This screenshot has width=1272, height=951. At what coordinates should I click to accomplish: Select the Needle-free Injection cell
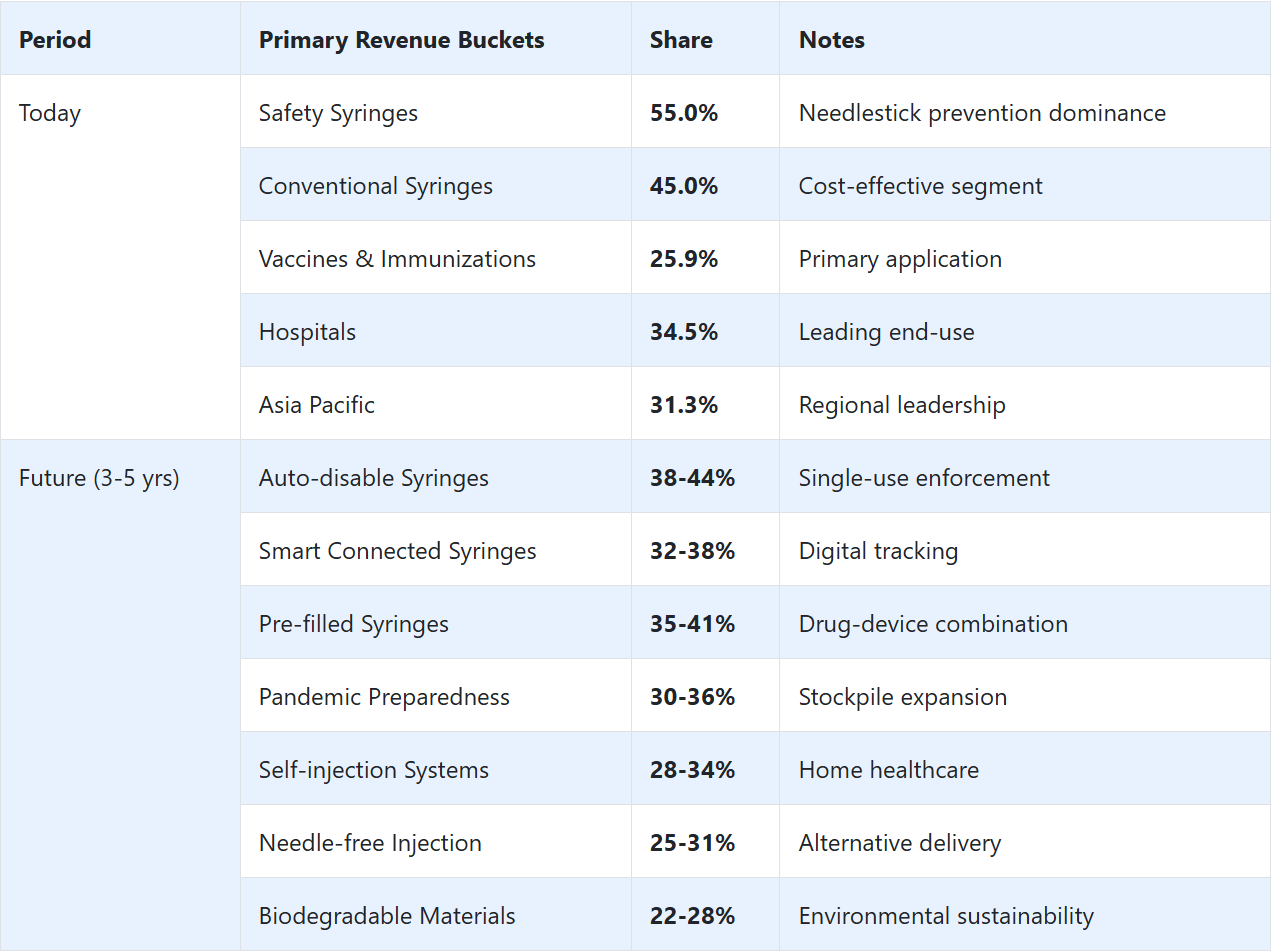click(370, 843)
